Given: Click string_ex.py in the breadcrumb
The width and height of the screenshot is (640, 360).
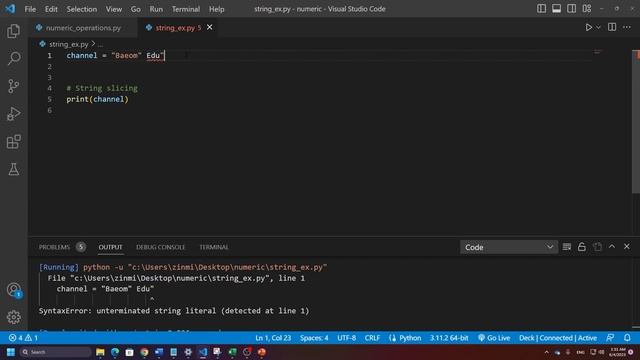Looking at the screenshot, I should point(68,44).
